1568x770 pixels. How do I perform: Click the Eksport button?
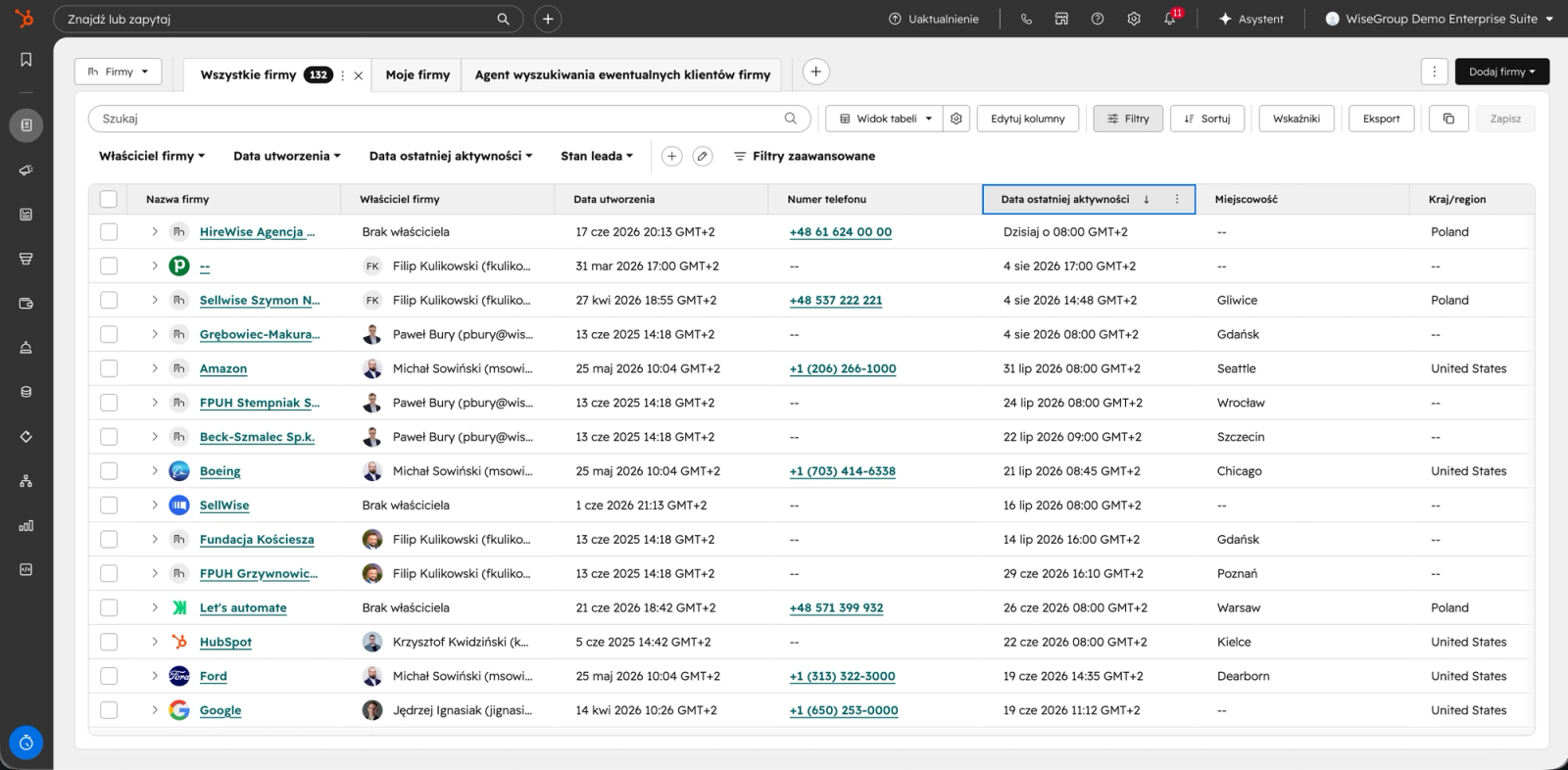click(1381, 119)
